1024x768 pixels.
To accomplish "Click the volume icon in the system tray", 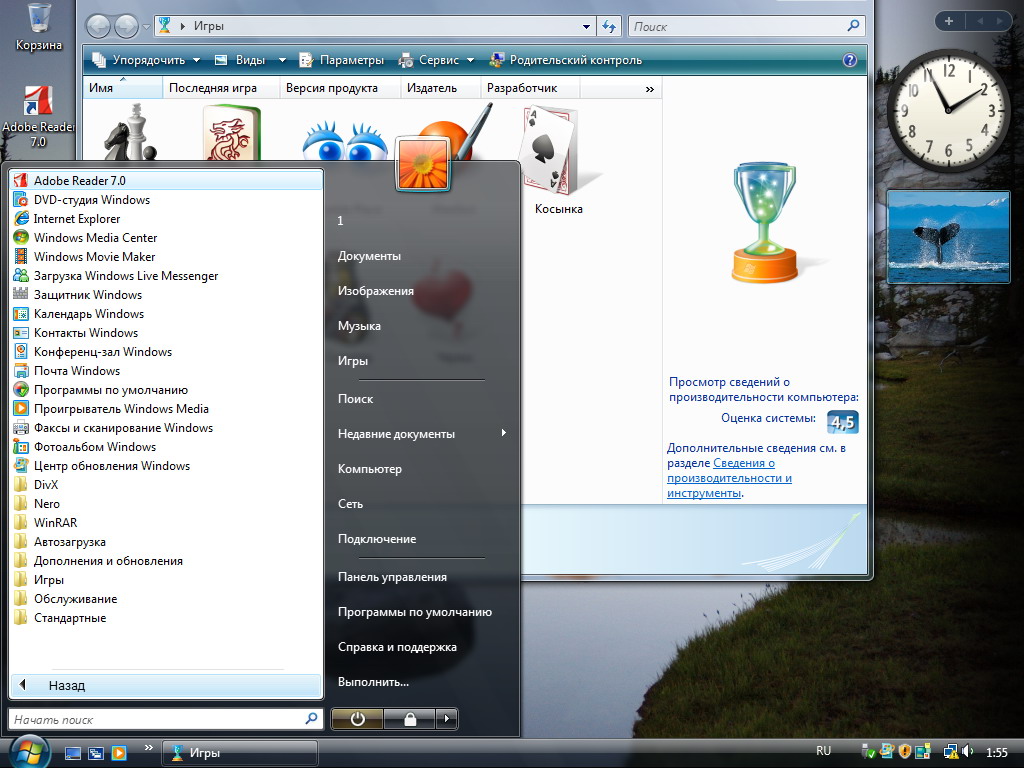I will (x=968, y=752).
